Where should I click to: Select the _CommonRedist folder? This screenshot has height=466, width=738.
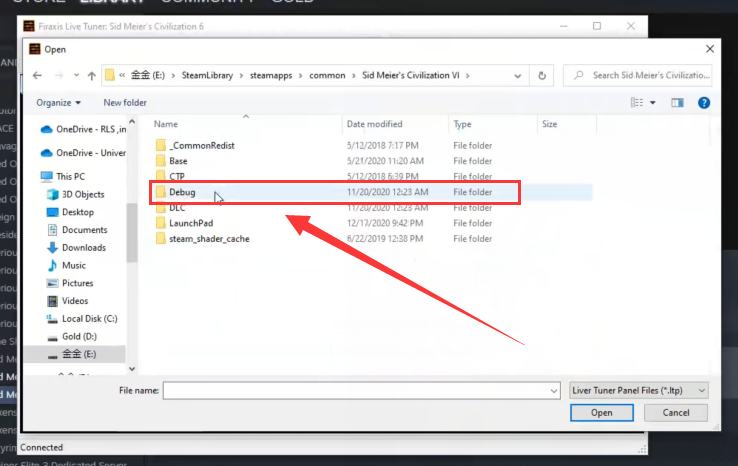[201, 145]
